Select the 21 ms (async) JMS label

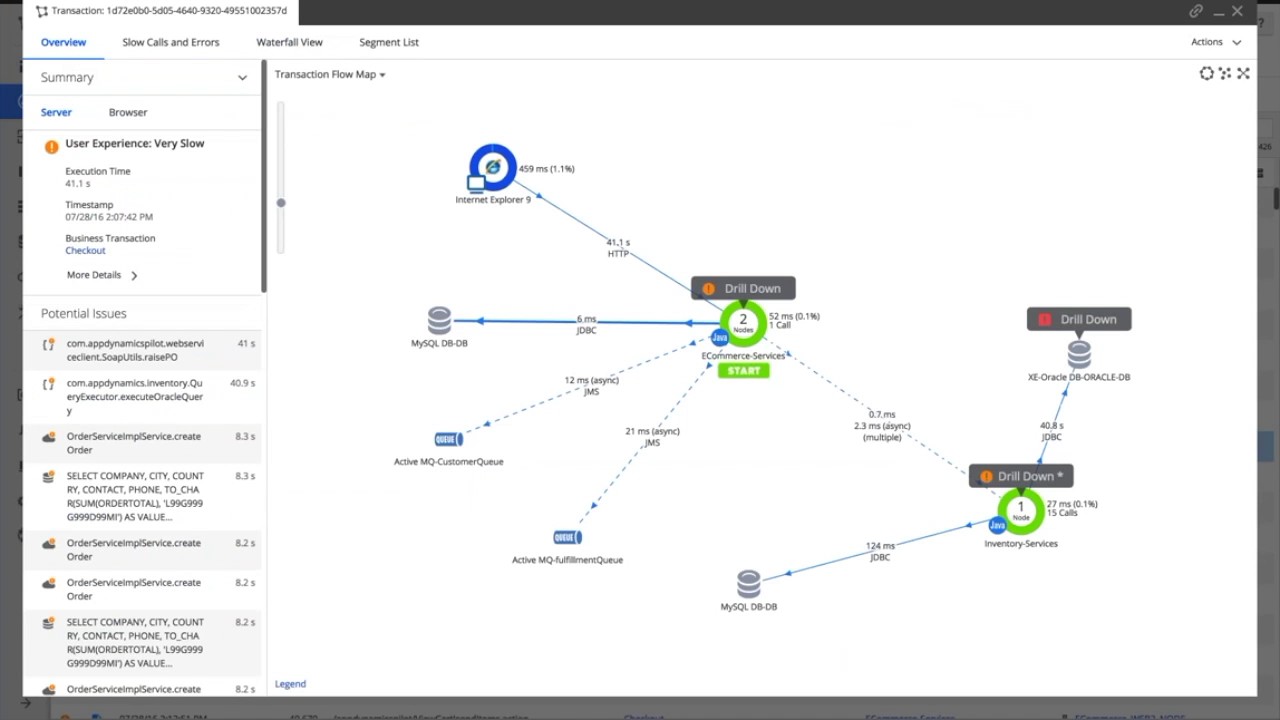652,437
